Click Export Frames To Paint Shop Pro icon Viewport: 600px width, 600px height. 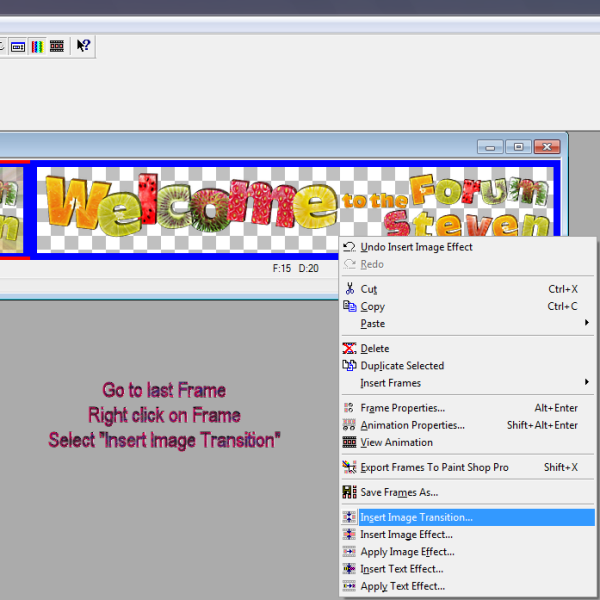pyautogui.click(x=349, y=467)
